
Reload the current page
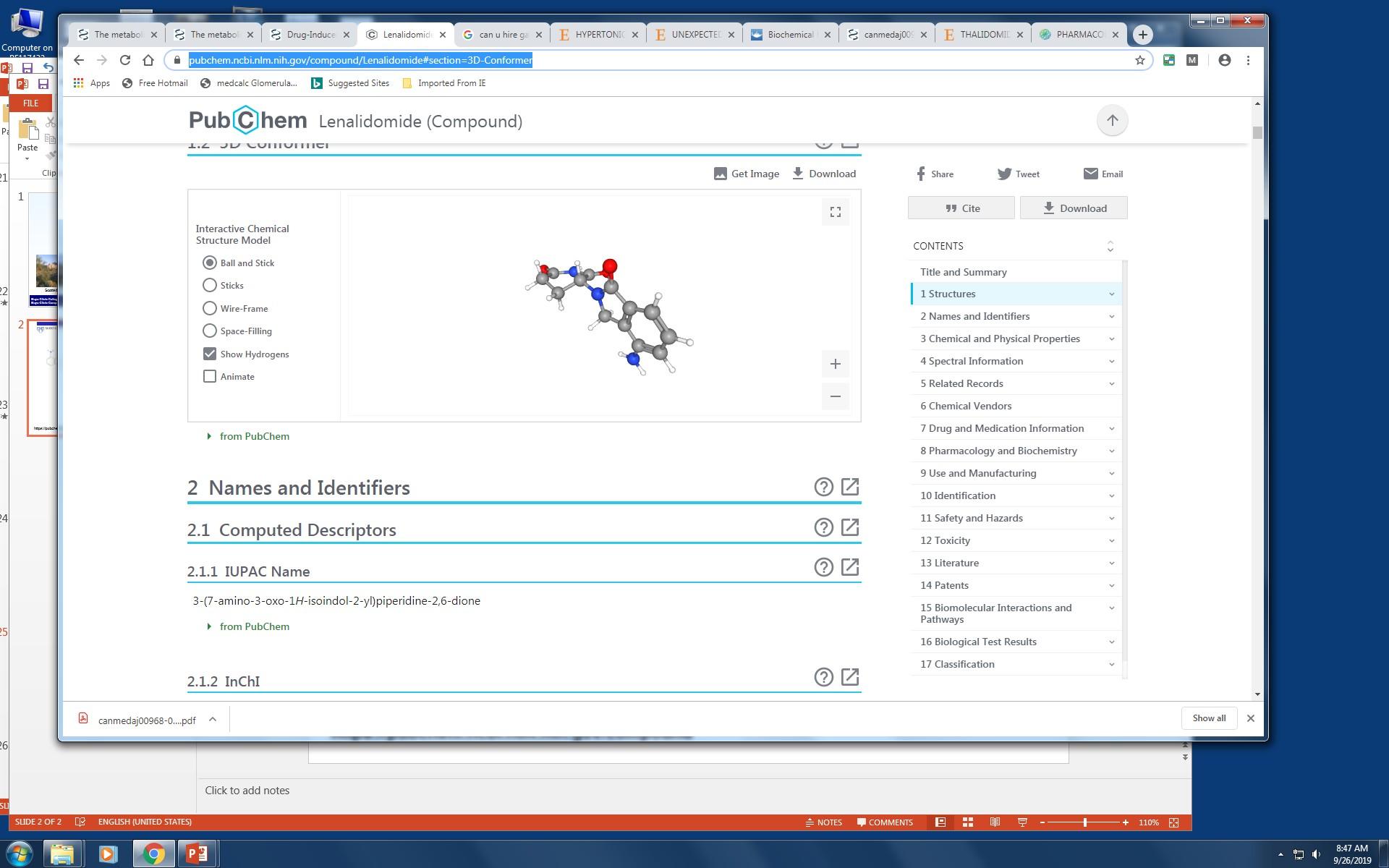click(125, 60)
